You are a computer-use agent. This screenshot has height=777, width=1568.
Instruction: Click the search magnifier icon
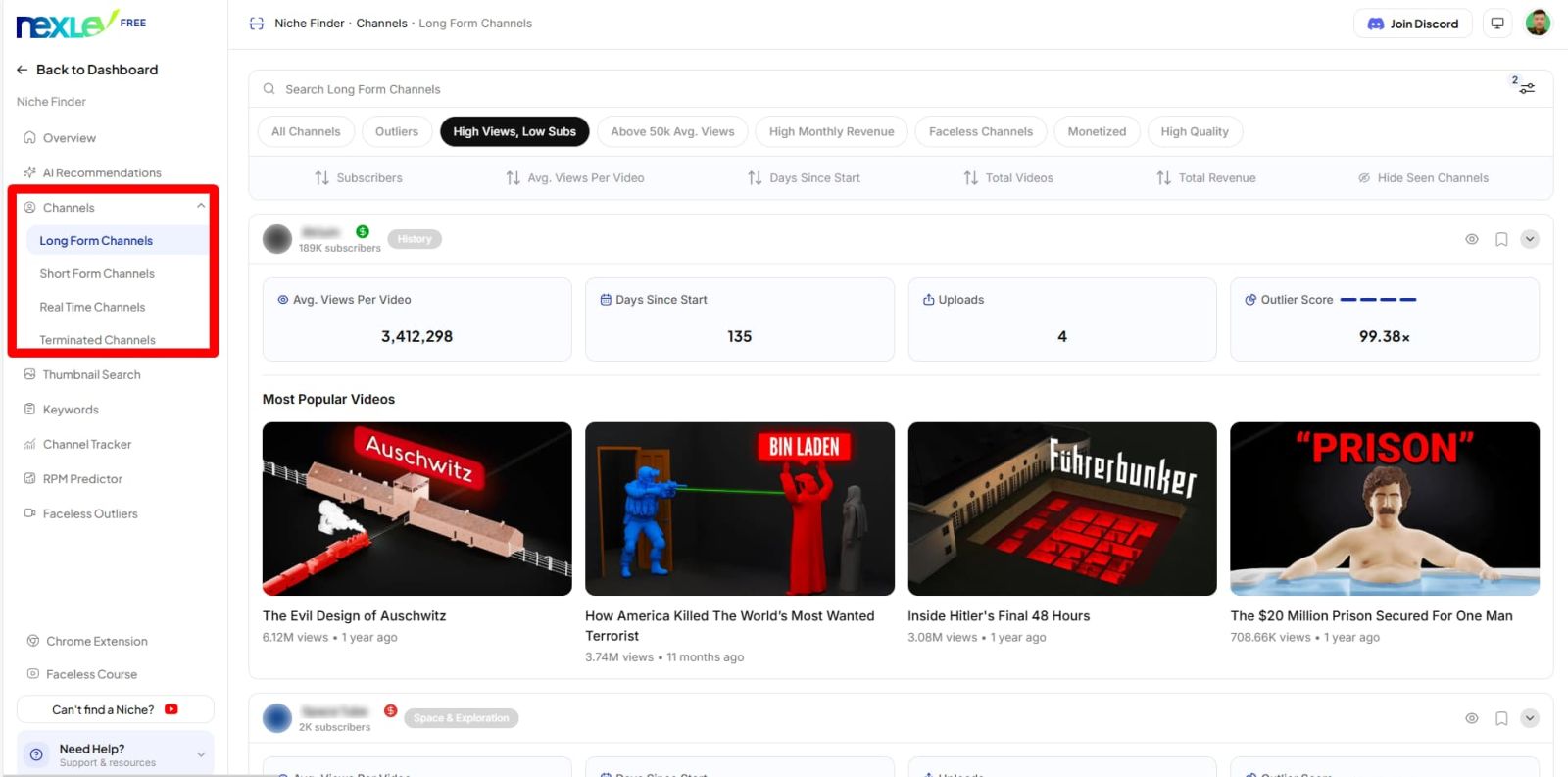[x=269, y=89]
